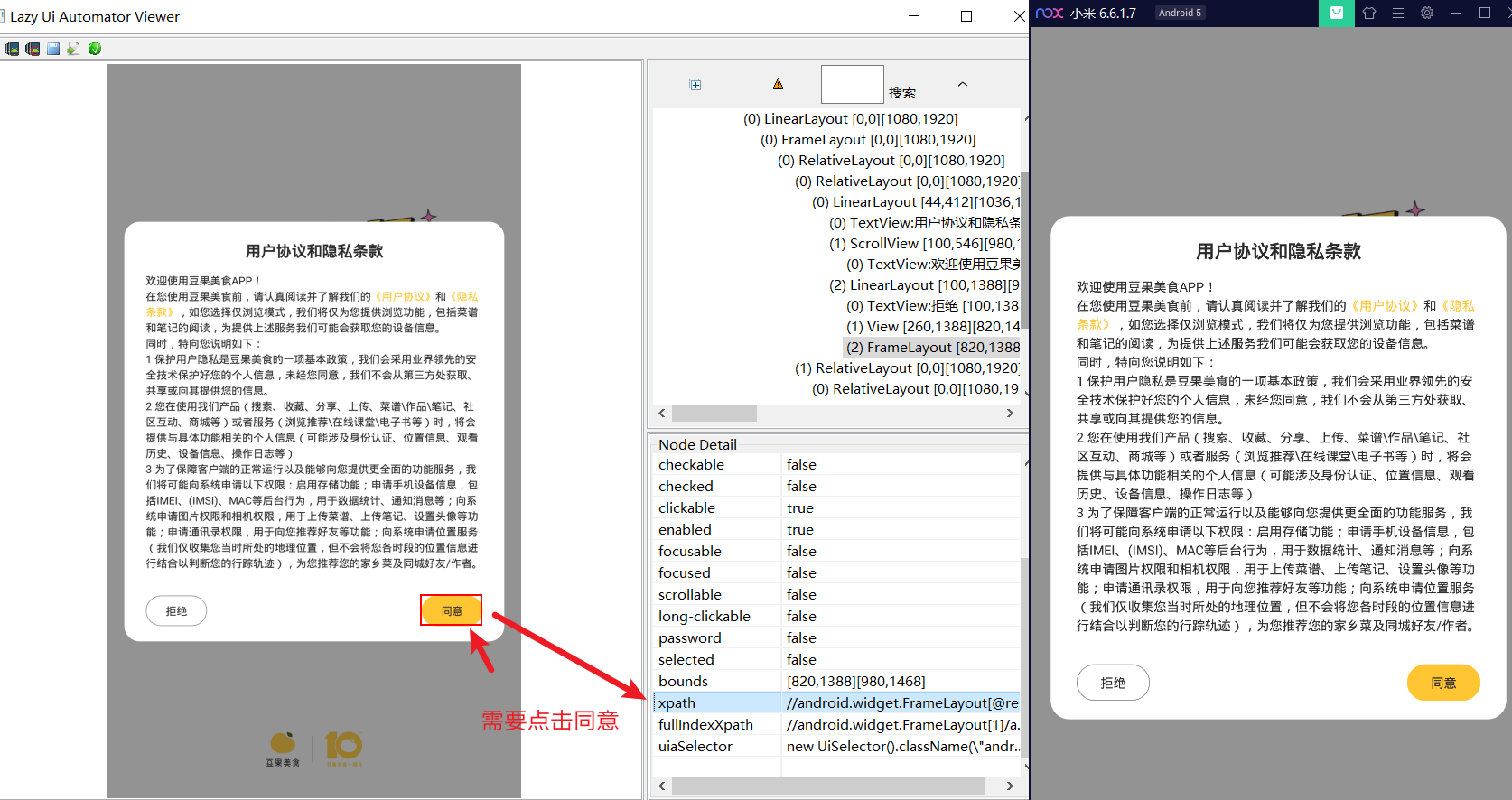The height and width of the screenshot is (800, 1512).
Task: Open the Nox app store bag icon
Action: [x=1337, y=13]
